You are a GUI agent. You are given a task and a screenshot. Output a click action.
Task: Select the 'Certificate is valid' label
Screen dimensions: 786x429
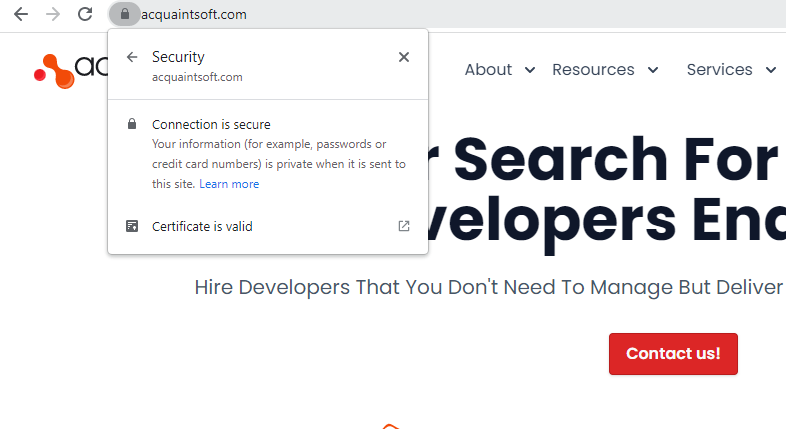point(202,226)
